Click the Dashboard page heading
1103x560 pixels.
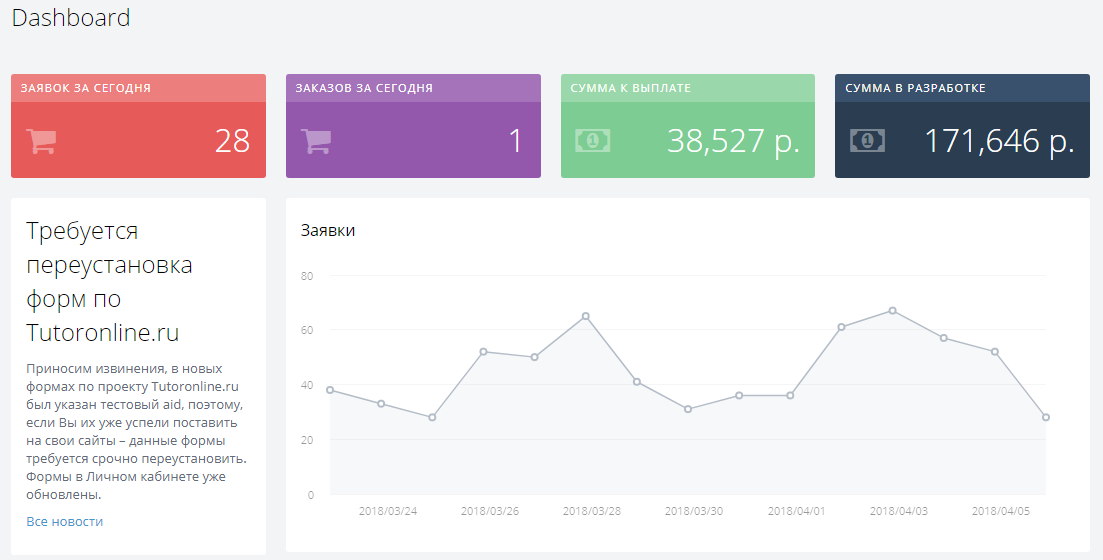71,18
